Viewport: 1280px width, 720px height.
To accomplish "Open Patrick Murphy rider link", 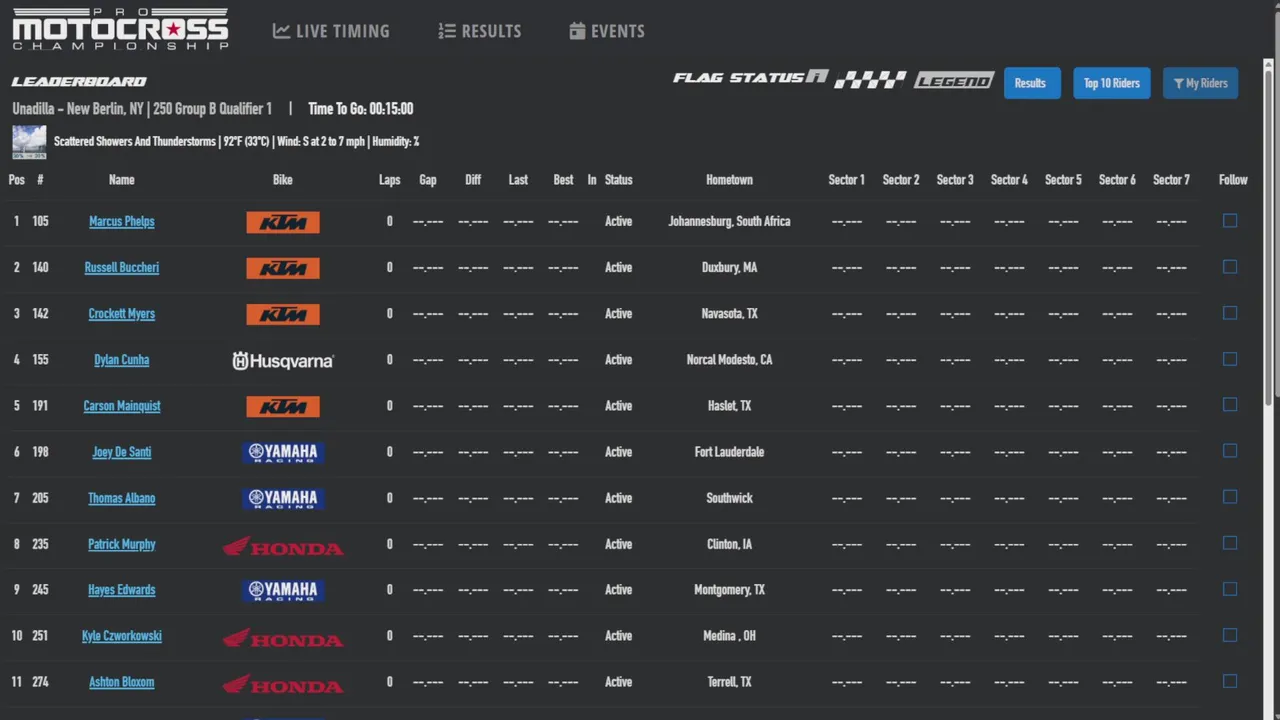I will [122, 544].
